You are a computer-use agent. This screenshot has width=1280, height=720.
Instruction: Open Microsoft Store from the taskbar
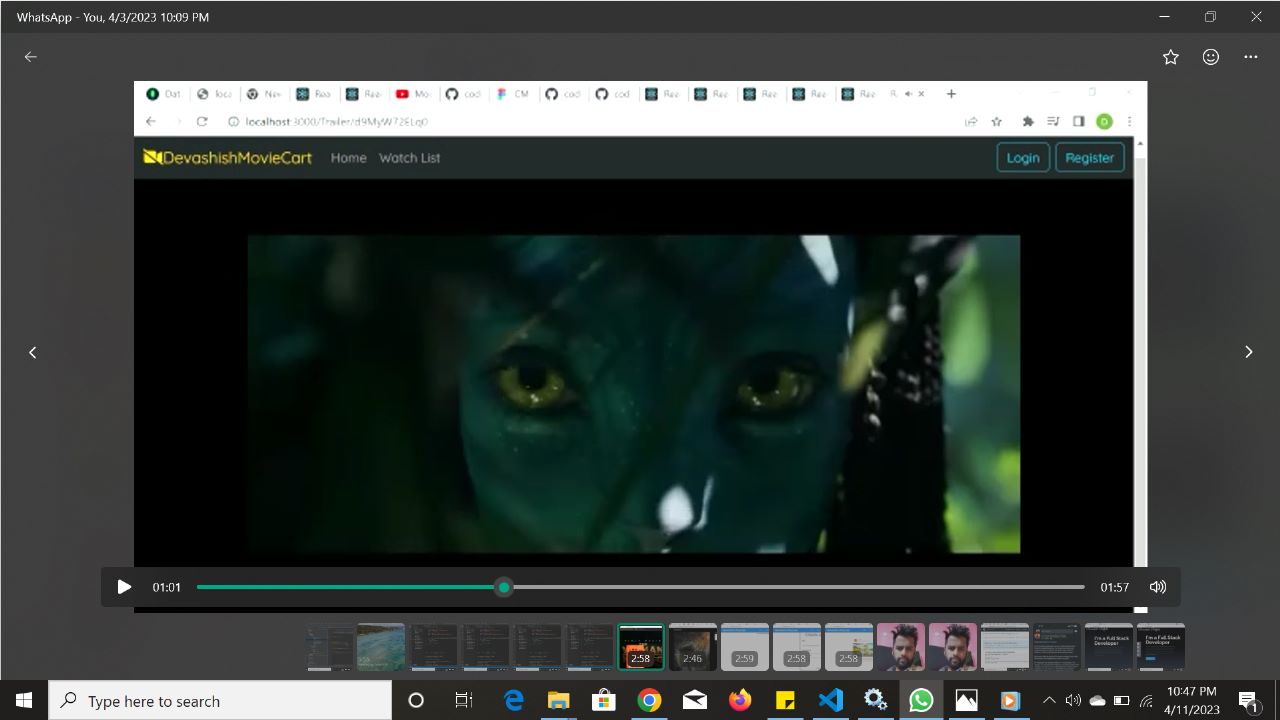[603, 701]
